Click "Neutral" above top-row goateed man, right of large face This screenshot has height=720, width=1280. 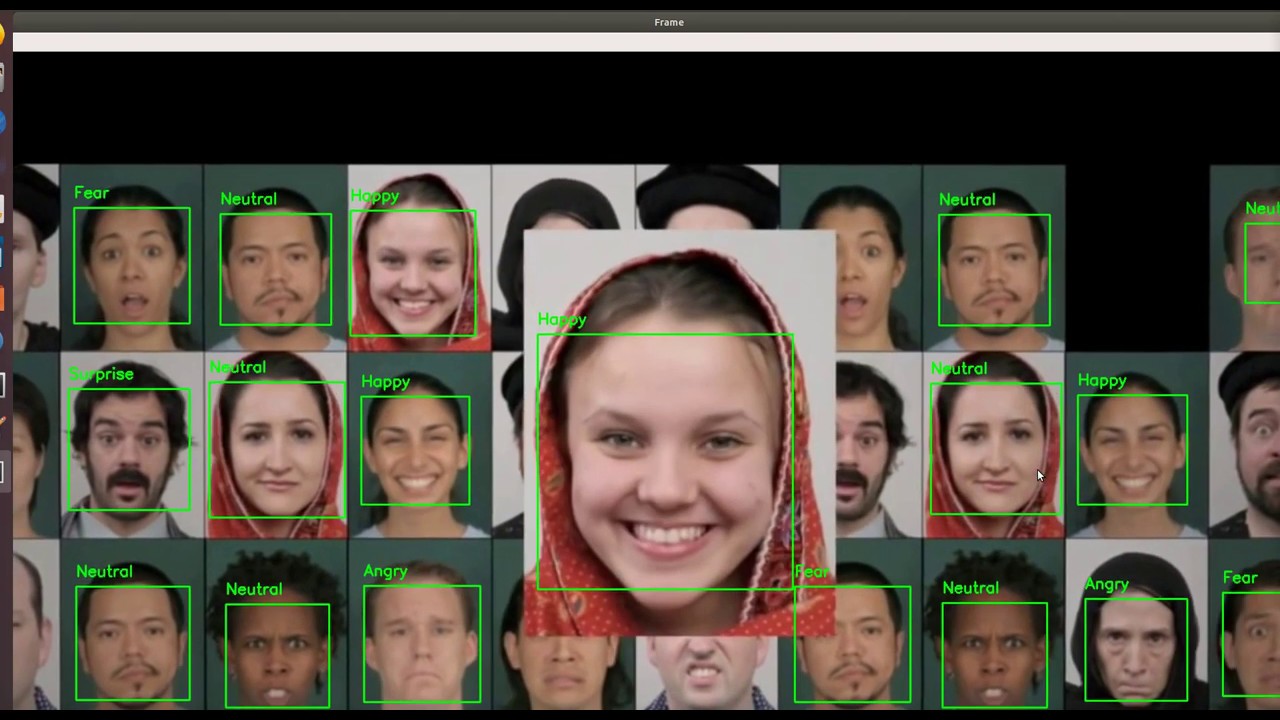[x=967, y=200]
